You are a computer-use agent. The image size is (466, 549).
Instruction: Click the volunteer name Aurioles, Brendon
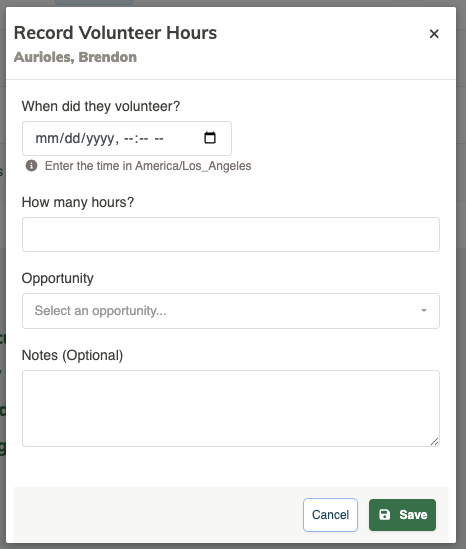pyautogui.click(x=75, y=57)
